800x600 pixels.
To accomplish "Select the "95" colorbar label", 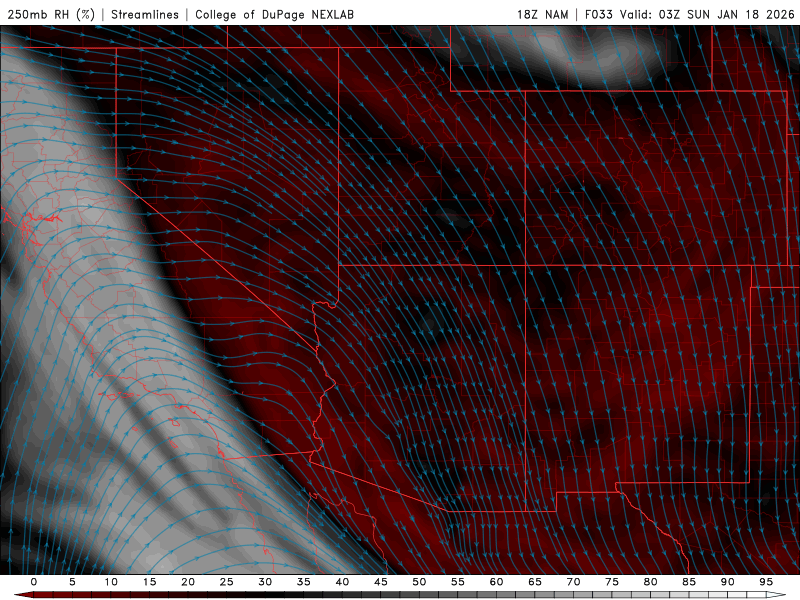I will pos(766,582).
